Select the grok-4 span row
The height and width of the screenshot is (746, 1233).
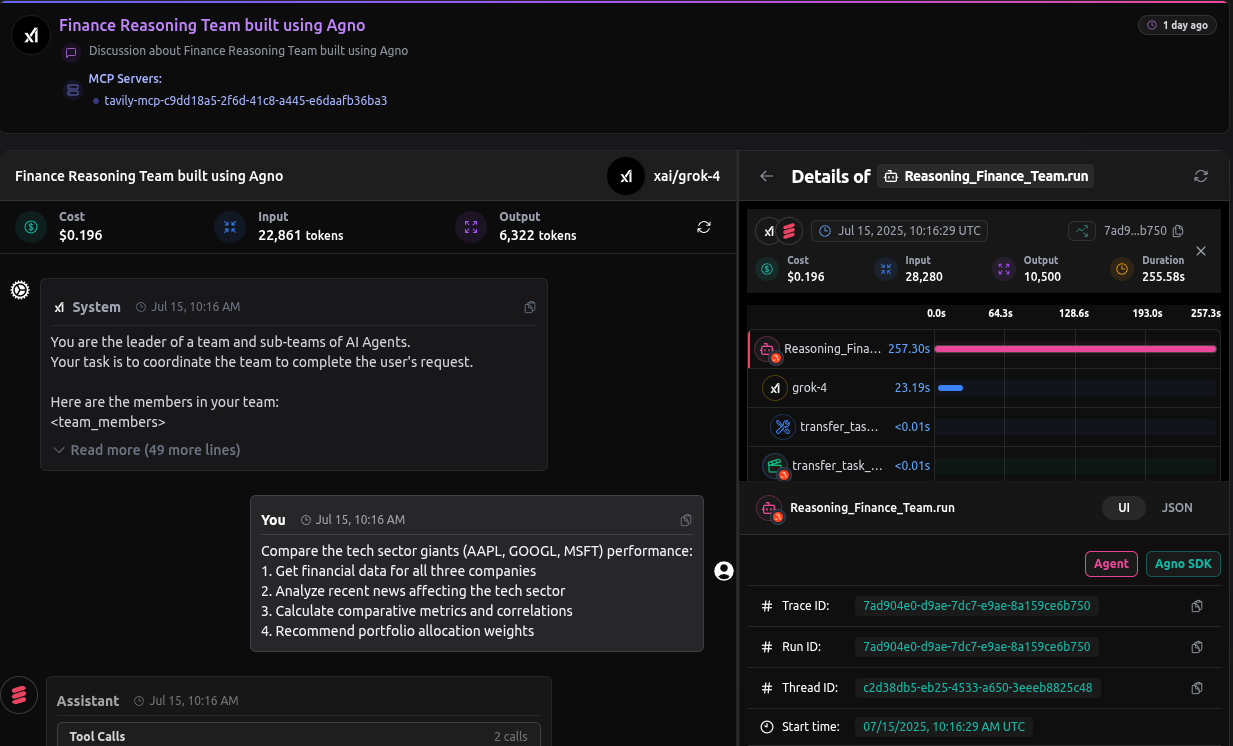pyautogui.click(x=810, y=388)
